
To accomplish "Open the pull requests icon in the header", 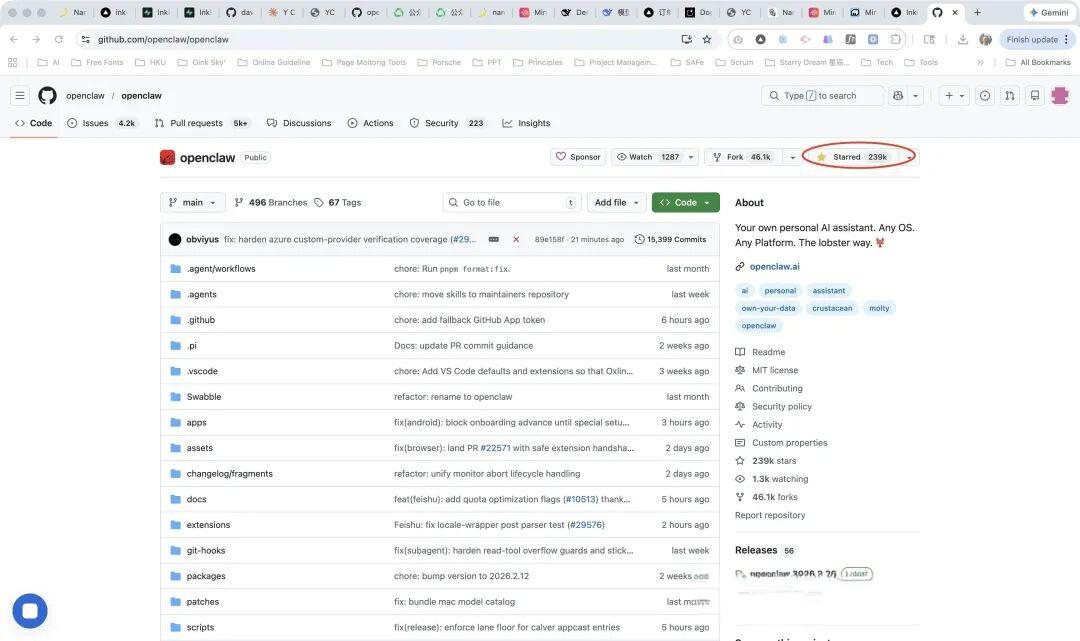I will 1010,96.
